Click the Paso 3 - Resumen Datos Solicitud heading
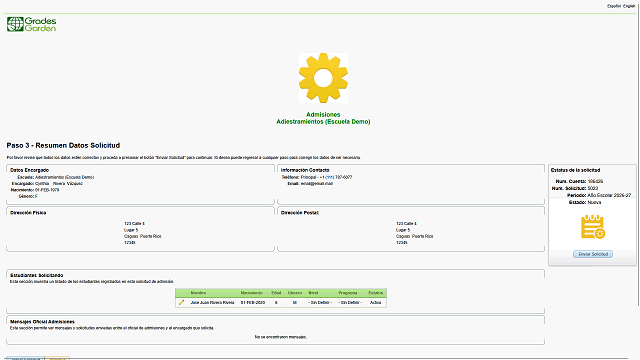Image resolution: width=640 pixels, height=360 pixels. (x=63, y=145)
